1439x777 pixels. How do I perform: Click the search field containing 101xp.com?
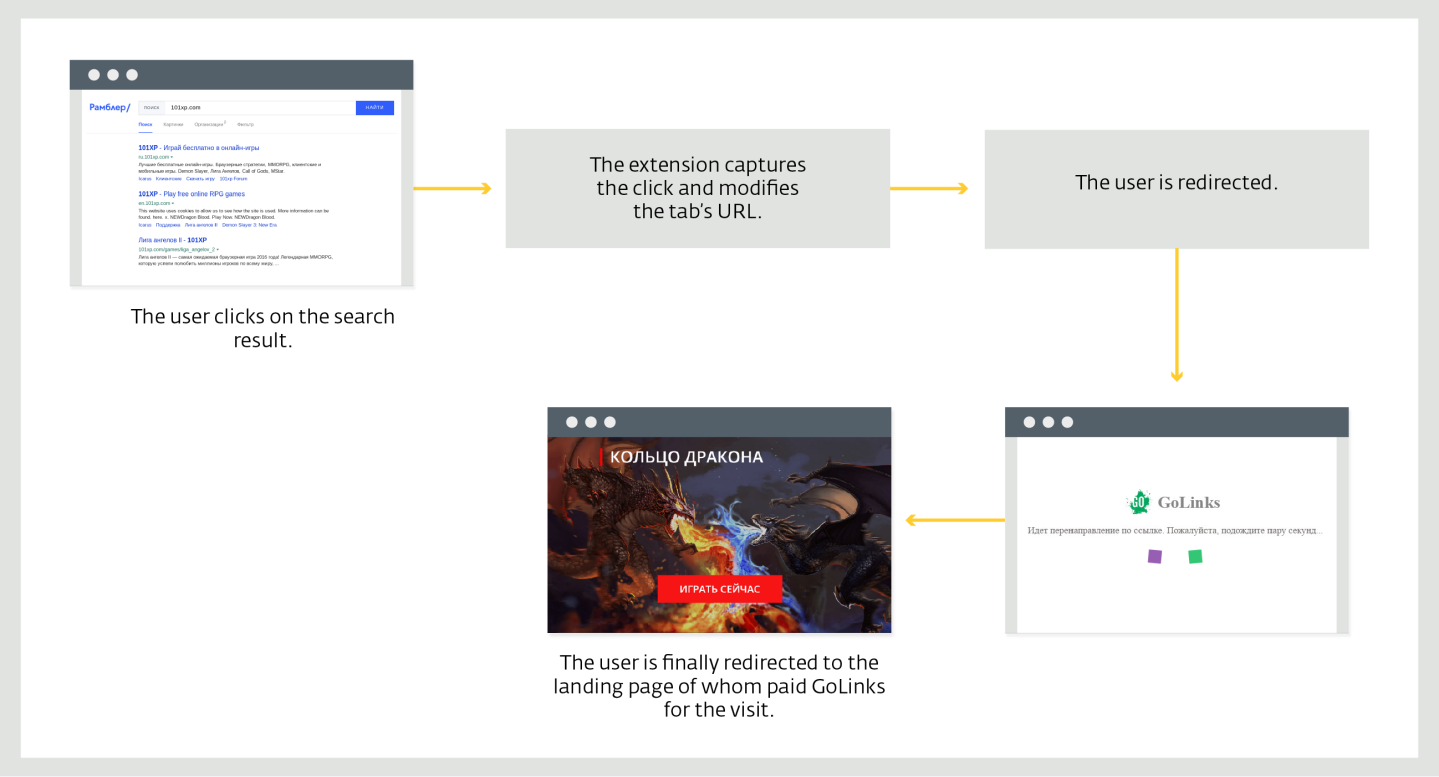pos(260,107)
